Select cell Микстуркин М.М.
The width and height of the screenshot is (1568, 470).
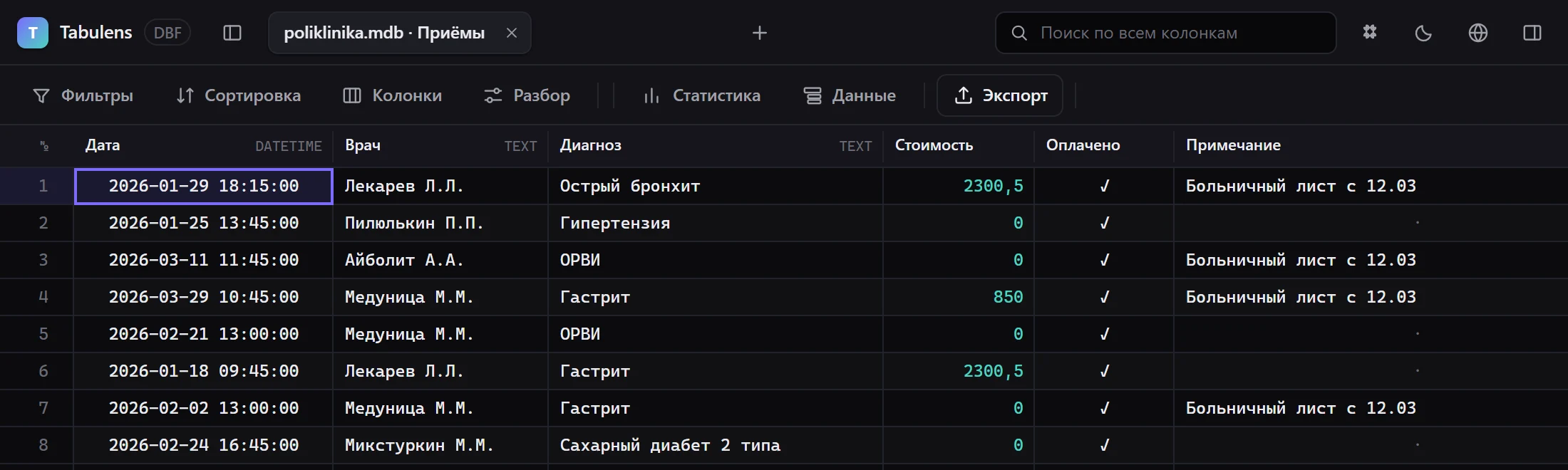(440, 446)
